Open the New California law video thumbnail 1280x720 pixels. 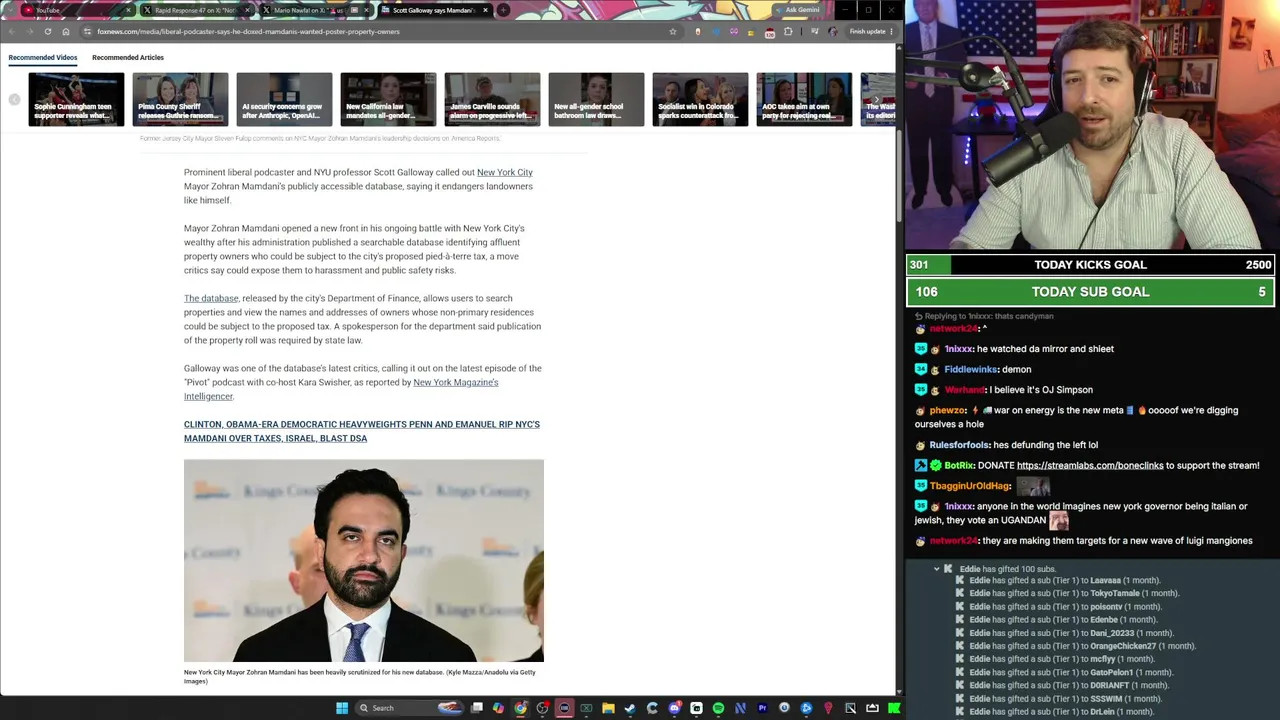(388, 99)
